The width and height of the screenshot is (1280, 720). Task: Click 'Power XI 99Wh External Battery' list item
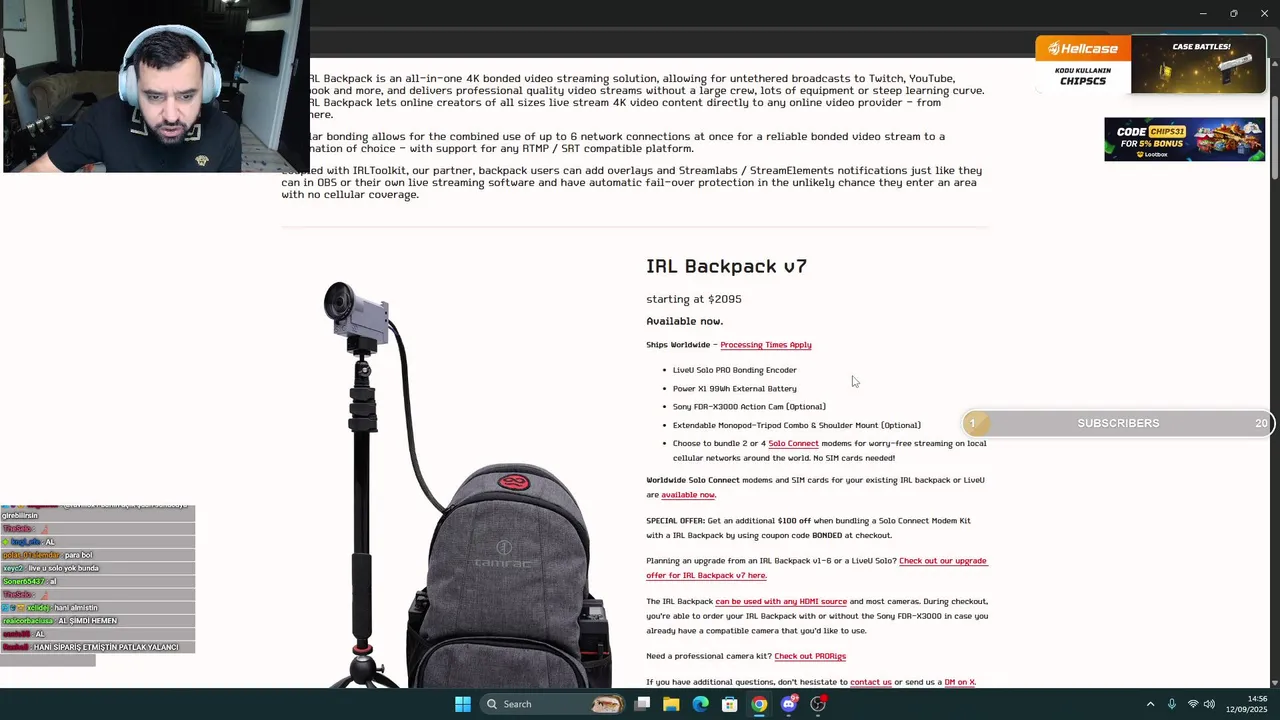coord(735,389)
